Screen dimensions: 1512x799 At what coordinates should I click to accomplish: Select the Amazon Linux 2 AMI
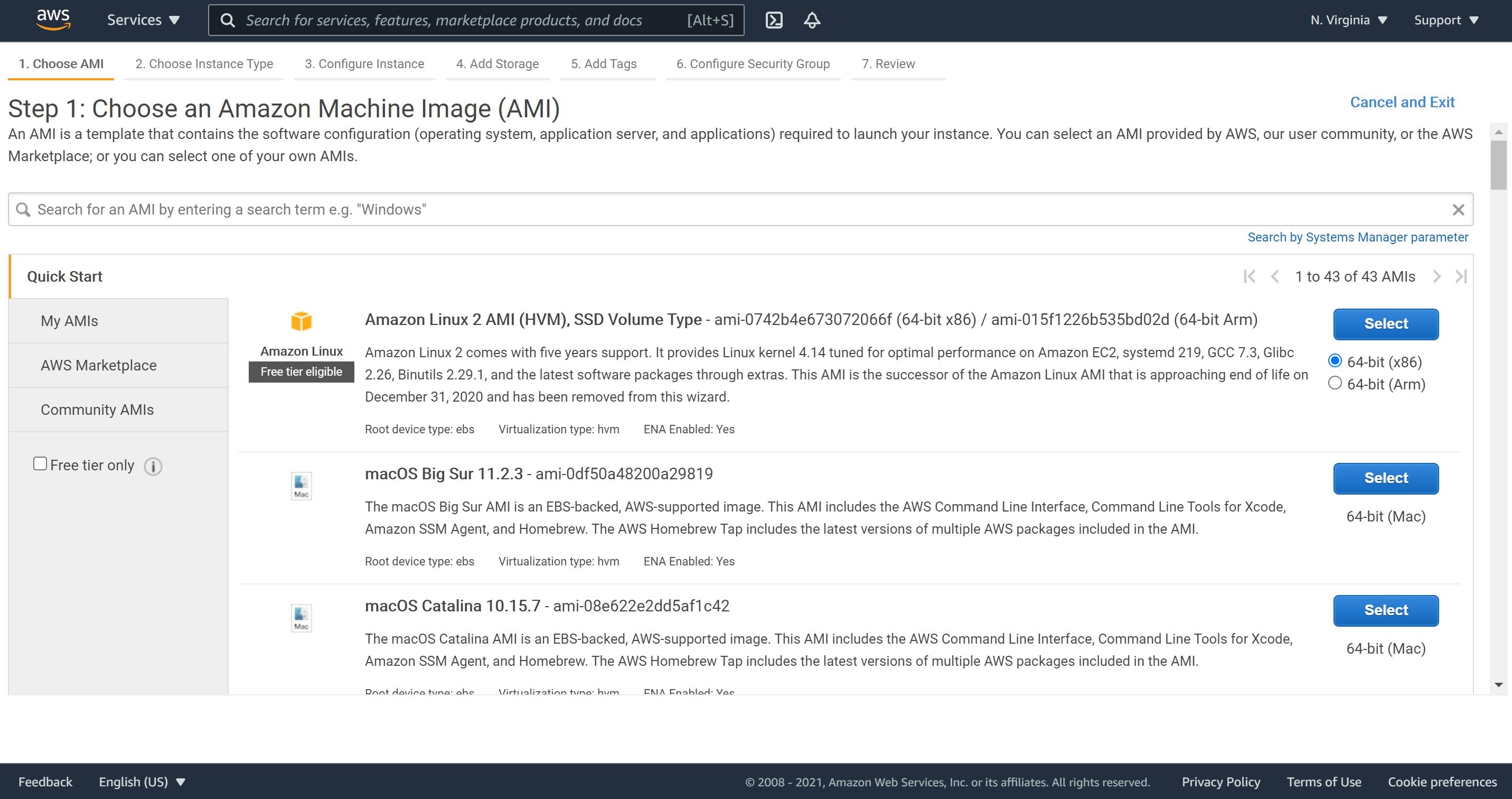coord(1386,324)
